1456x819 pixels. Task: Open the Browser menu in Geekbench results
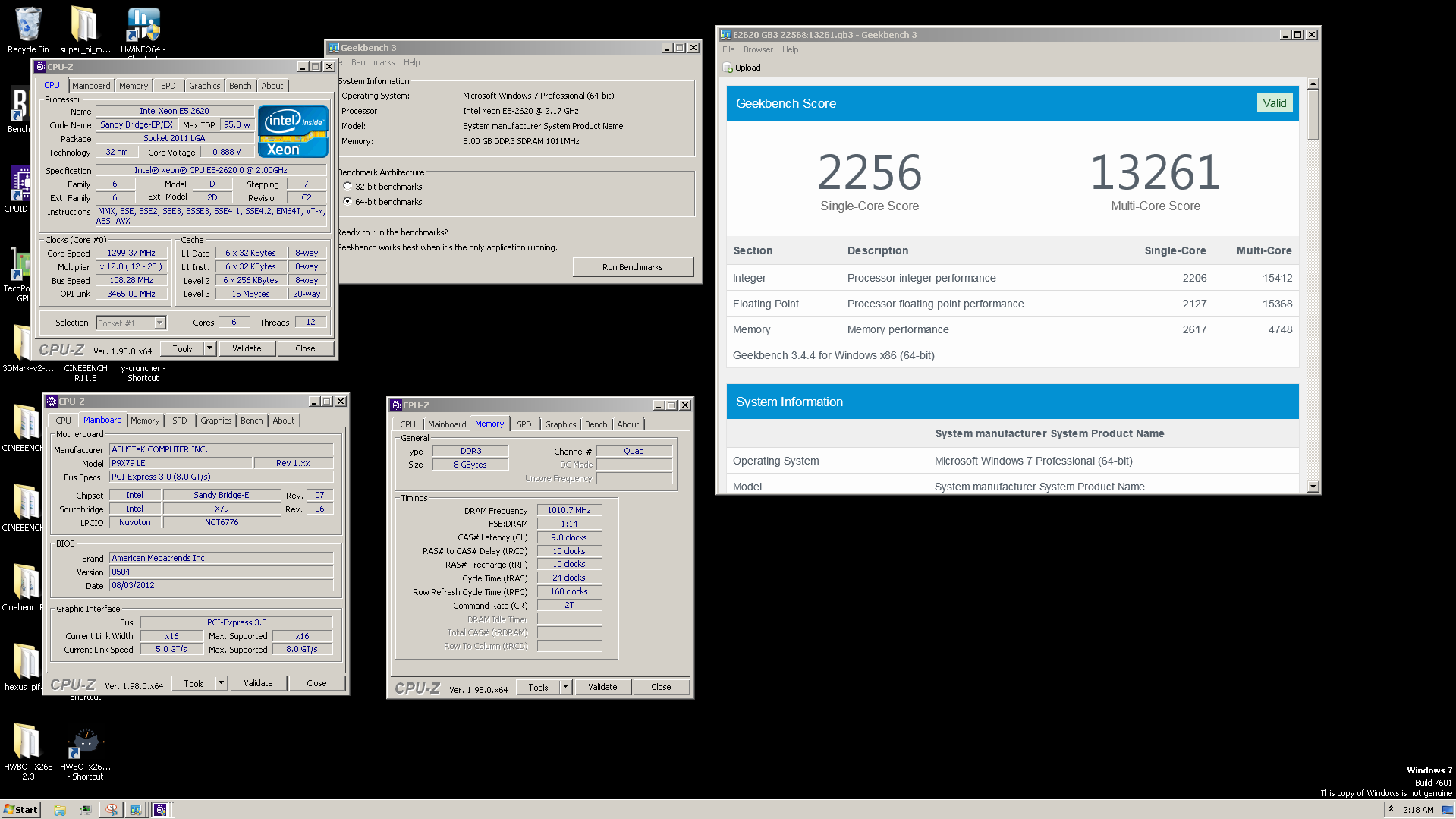coord(758,50)
